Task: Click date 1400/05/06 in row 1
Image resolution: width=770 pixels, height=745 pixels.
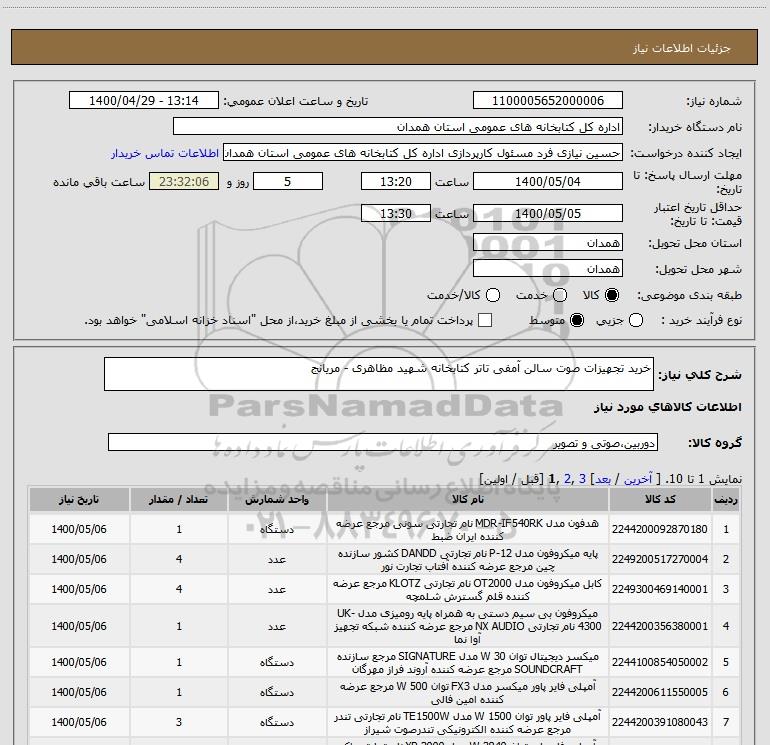Action: point(79,529)
